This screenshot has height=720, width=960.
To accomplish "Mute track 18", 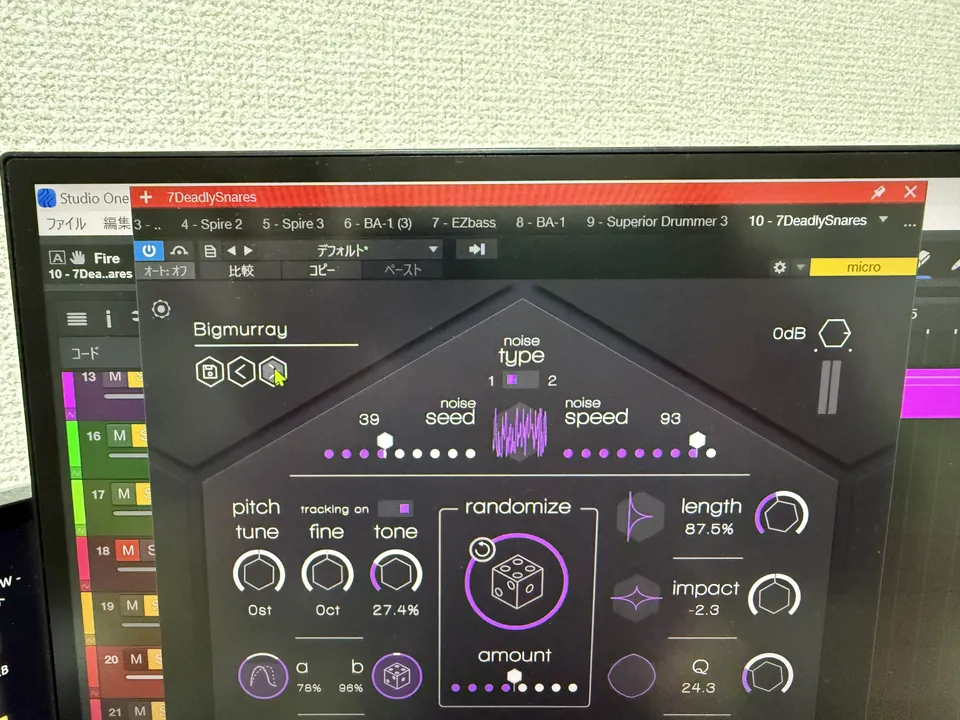I will pyautogui.click(x=128, y=550).
